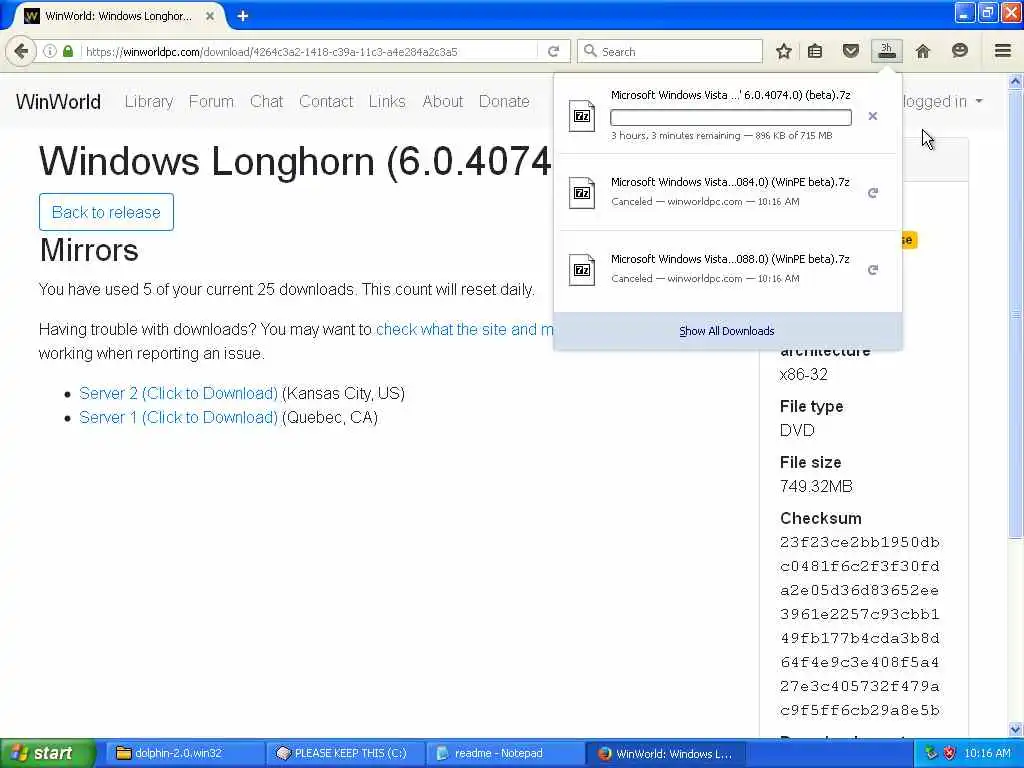
Task: Go to the Firefox home page icon
Action: (x=923, y=51)
